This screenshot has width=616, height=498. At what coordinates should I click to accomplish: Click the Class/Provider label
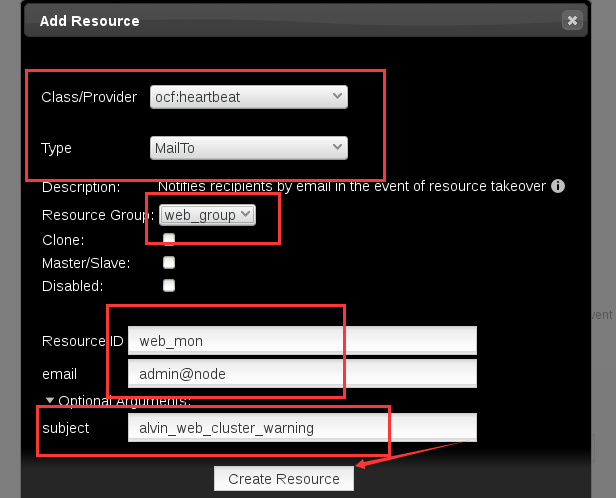click(89, 97)
